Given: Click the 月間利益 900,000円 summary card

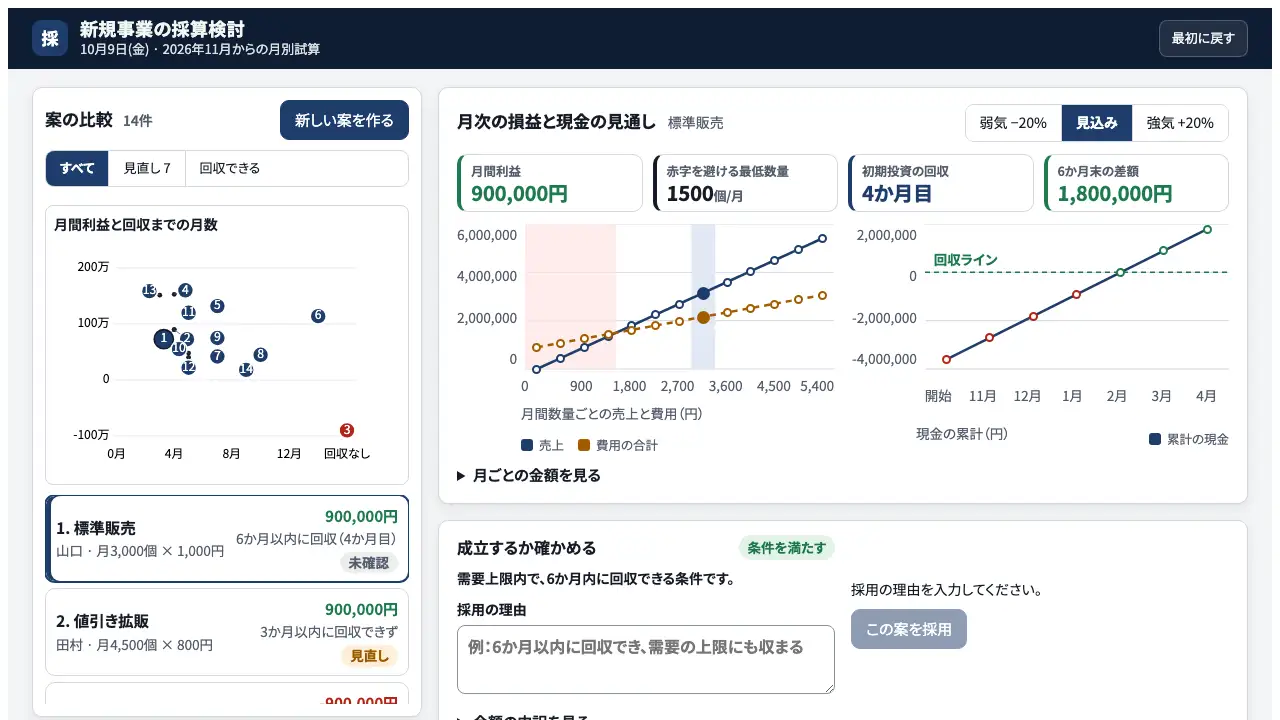Looking at the screenshot, I should click(x=550, y=183).
